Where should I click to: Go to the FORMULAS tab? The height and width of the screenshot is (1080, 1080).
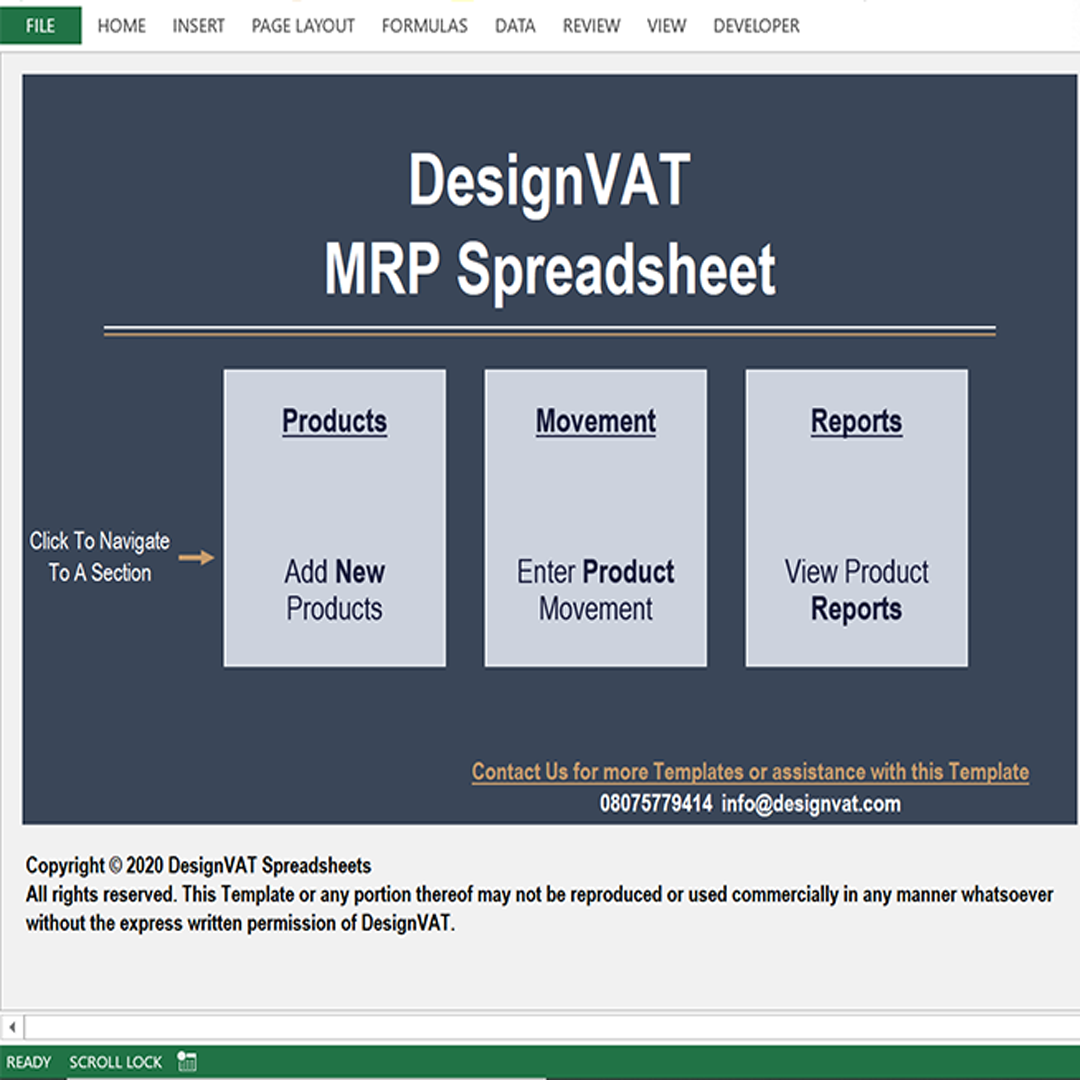coord(424,26)
